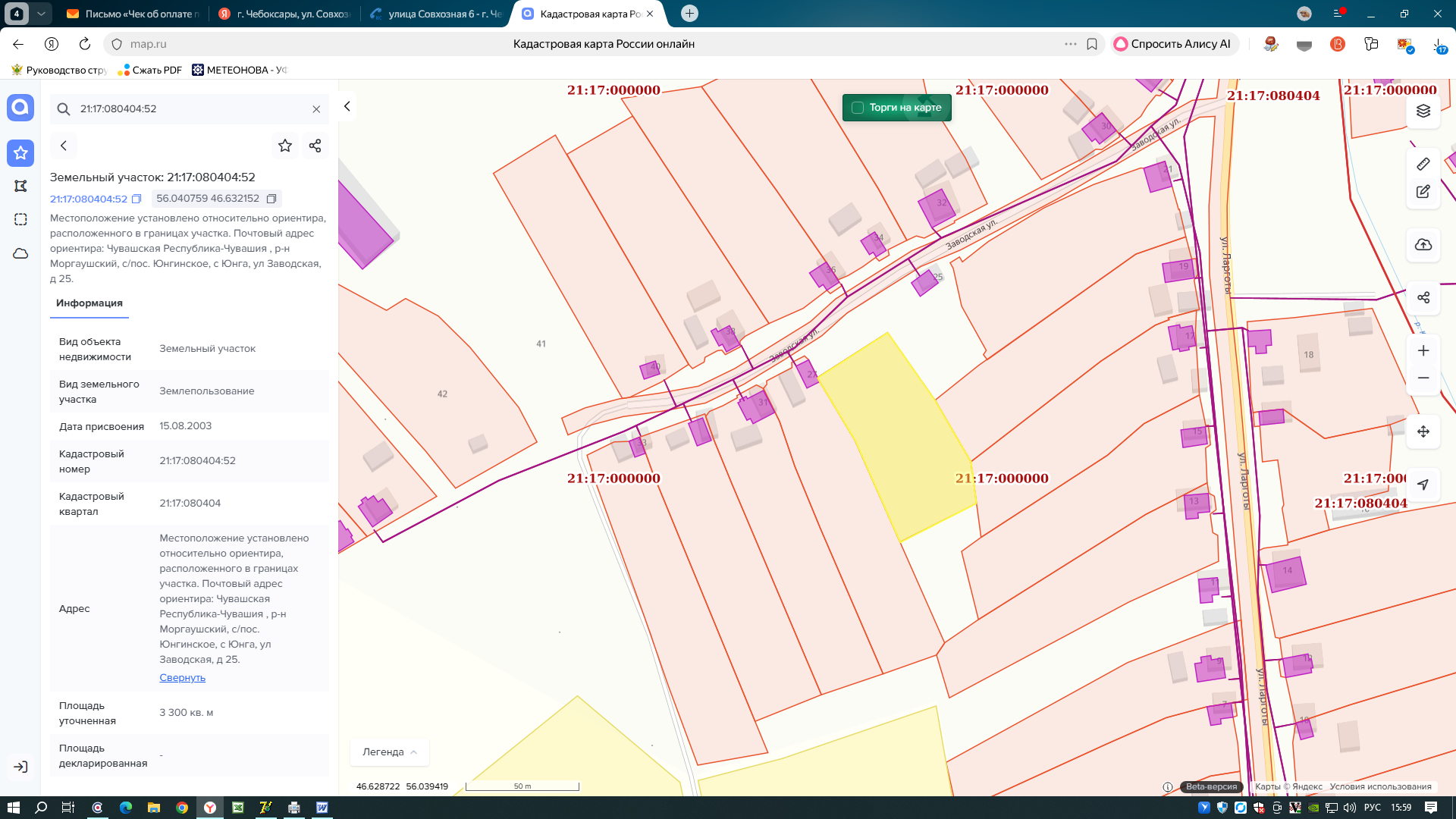Zoom in with the plus button
The height and width of the screenshot is (819, 1456).
1423,350
